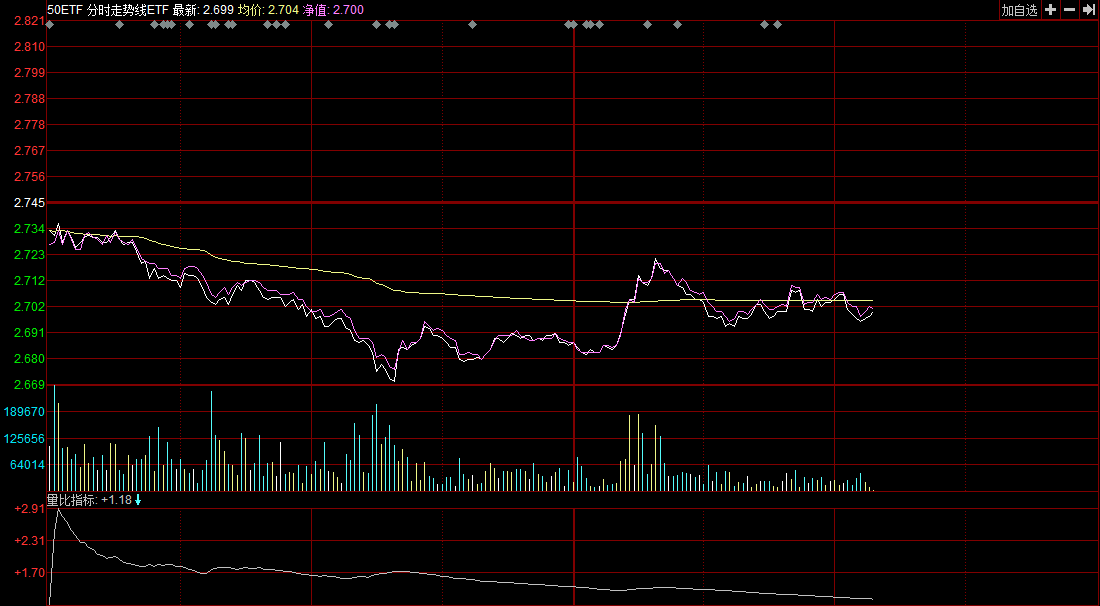The height and width of the screenshot is (606, 1100).
Task: Click the yellow 均价: 2.704 average price label
Action: (269, 10)
